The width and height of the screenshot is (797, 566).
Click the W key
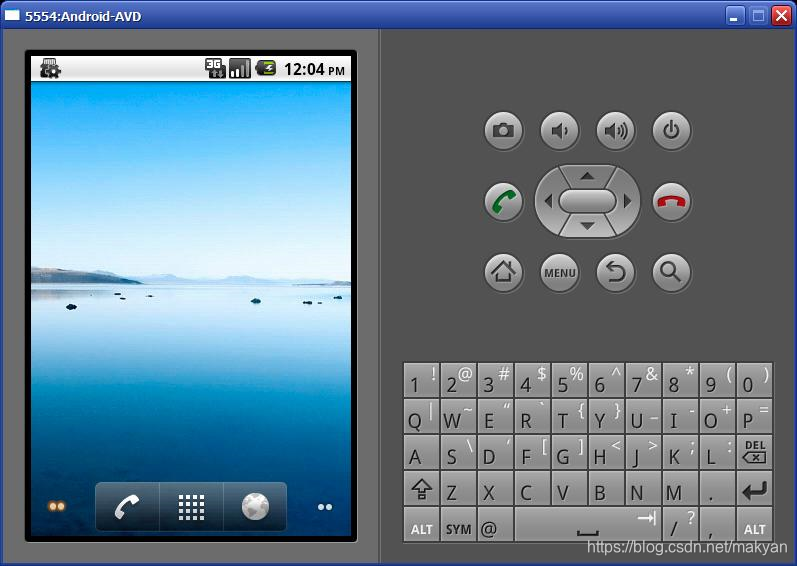click(x=458, y=416)
